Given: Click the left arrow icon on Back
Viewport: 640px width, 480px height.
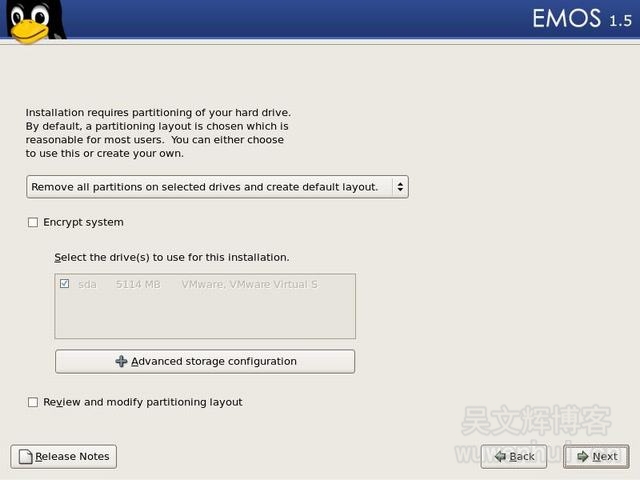Looking at the screenshot, I should coord(499,457).
